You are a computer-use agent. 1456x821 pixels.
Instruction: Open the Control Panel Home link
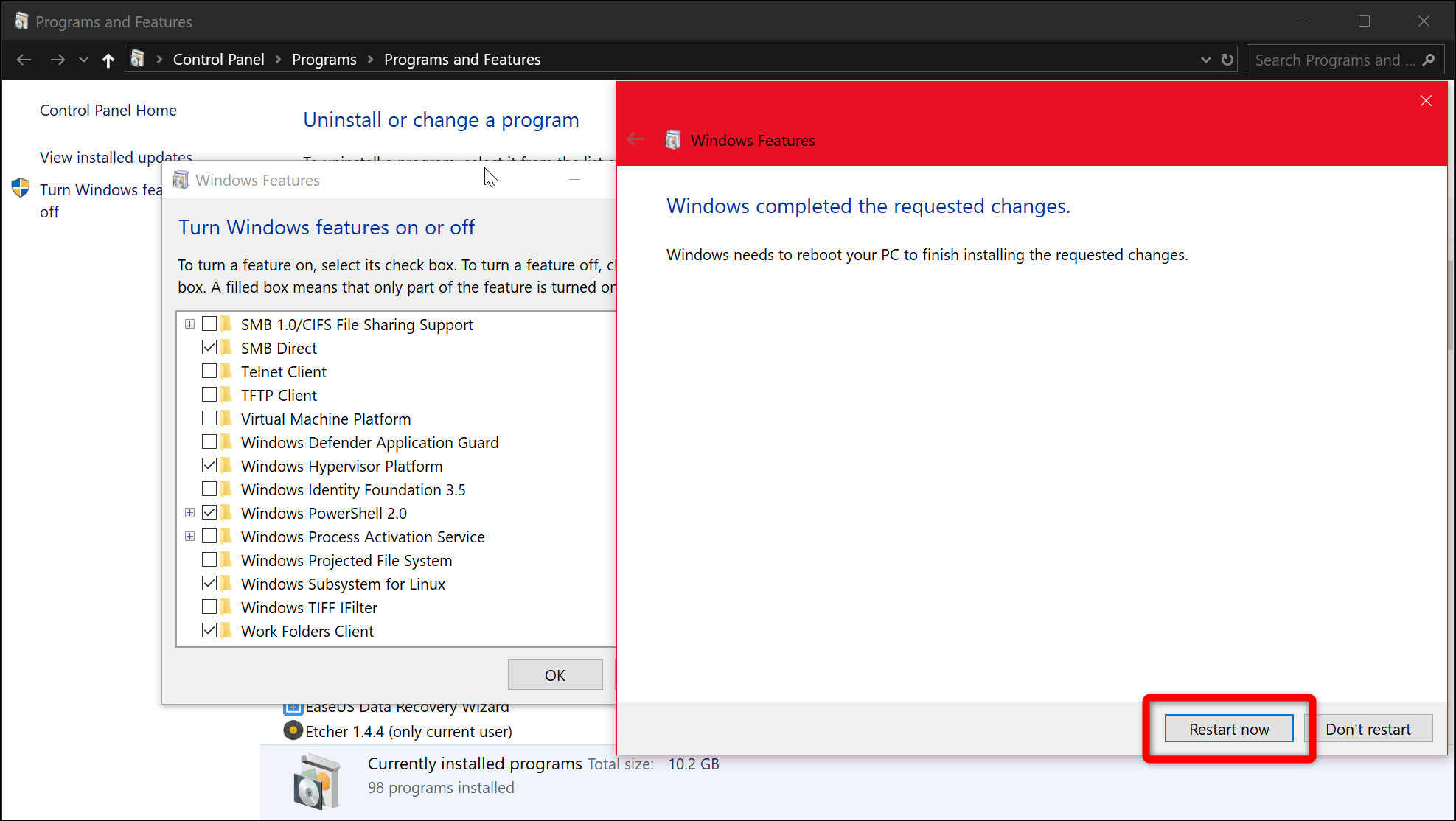pos(108,111)
